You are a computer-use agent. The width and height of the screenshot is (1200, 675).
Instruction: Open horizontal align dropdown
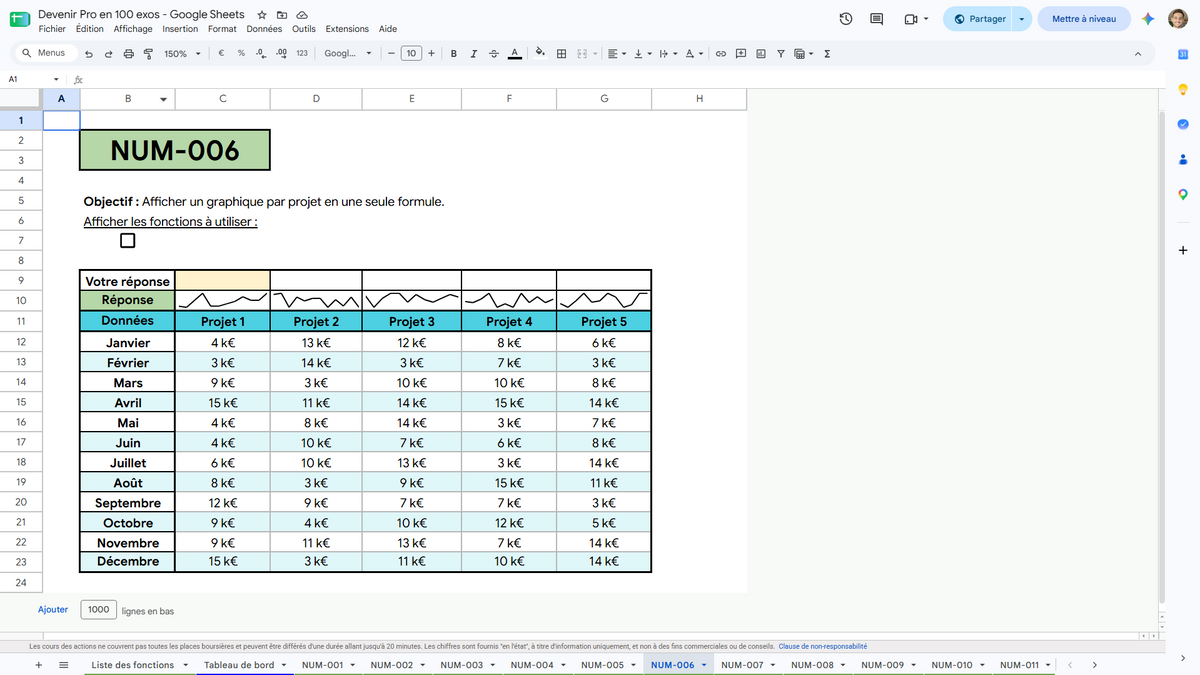617,54
